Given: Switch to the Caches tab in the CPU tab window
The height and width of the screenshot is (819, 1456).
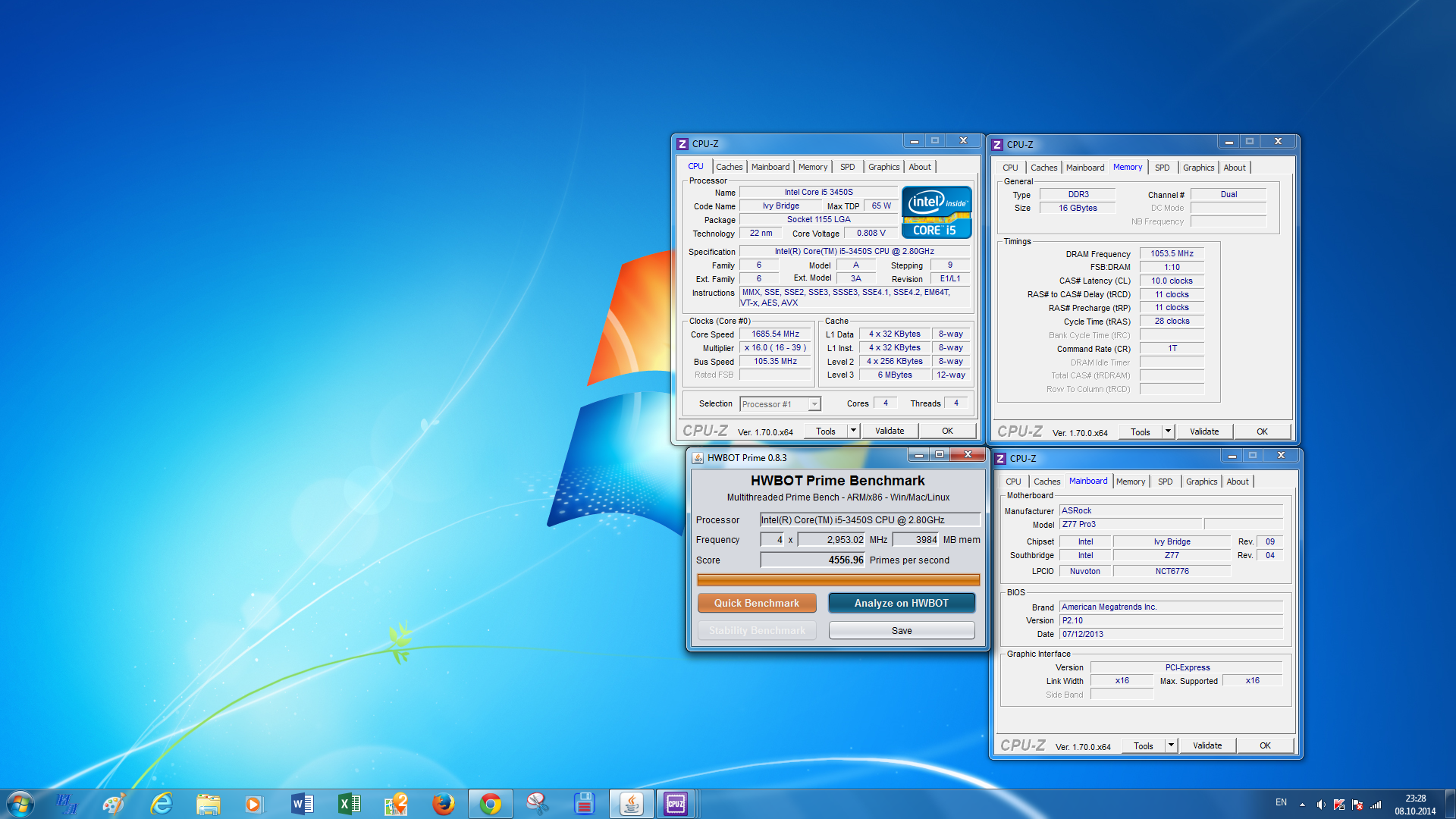Looking at the screenshot, I should (729, 167).
